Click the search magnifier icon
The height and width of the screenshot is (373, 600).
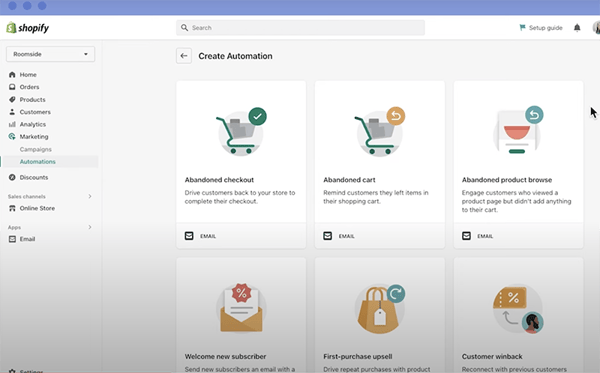[184, 28]
